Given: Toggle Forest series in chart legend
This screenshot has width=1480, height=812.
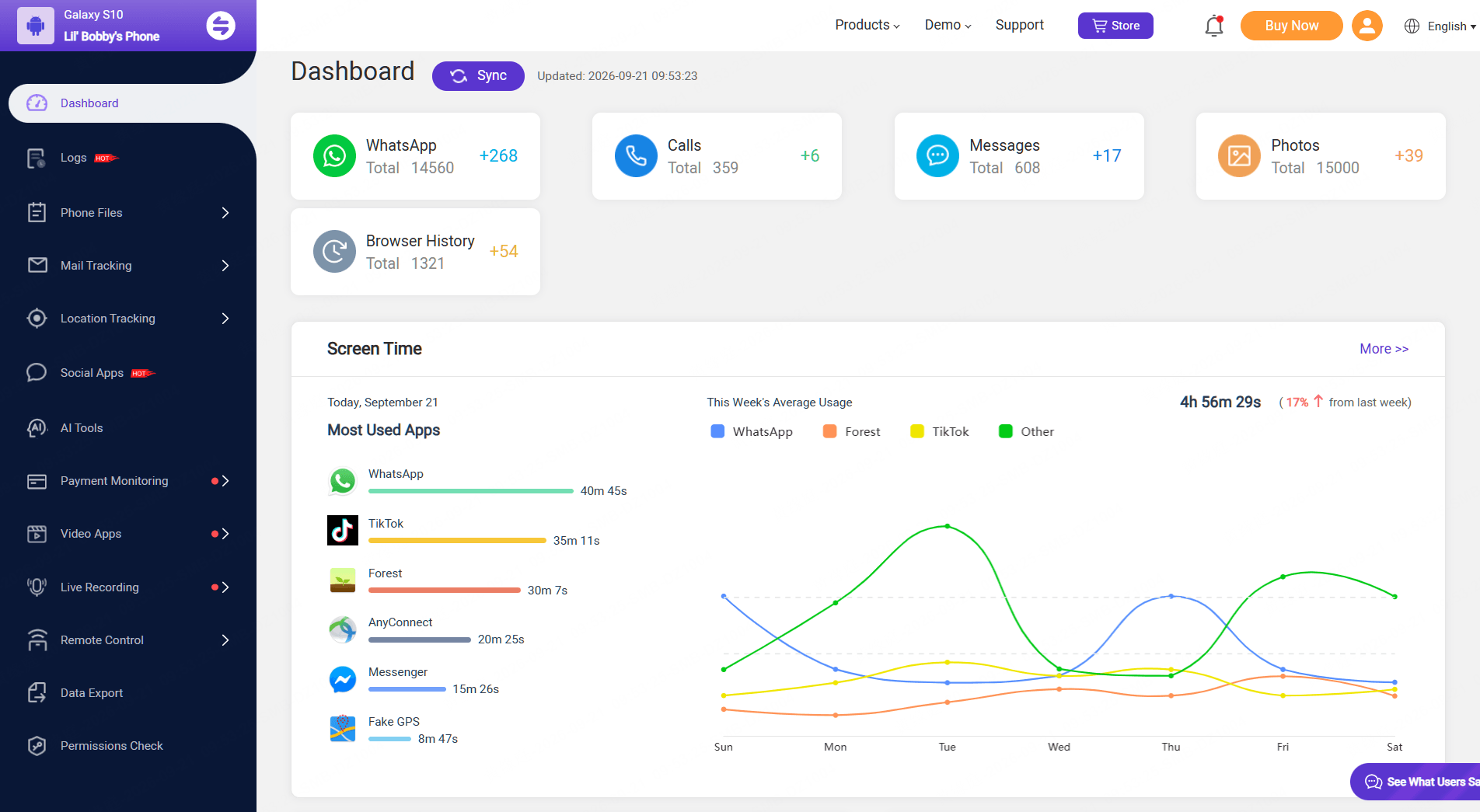Looking at the screenshot, I should (851, 431).
